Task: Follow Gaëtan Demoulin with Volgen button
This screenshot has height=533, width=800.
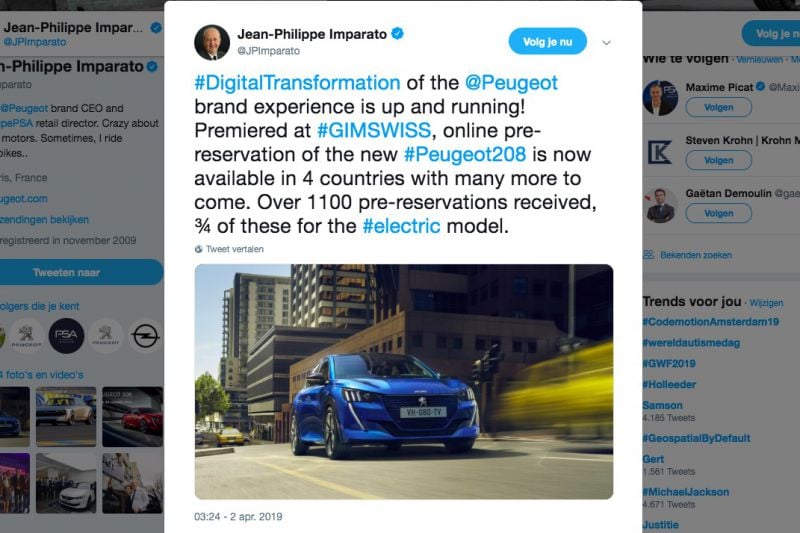Action: pos(718,213)
